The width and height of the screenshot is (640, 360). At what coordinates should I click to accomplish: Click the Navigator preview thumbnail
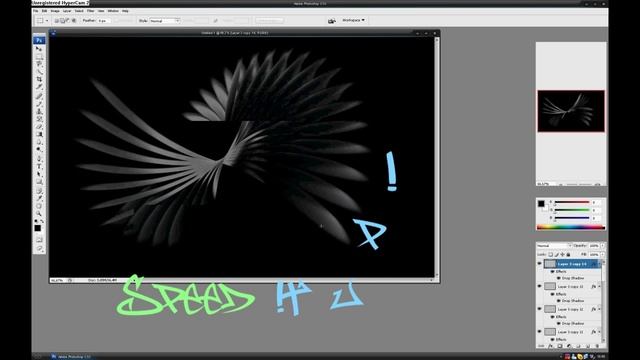point(571,111)
